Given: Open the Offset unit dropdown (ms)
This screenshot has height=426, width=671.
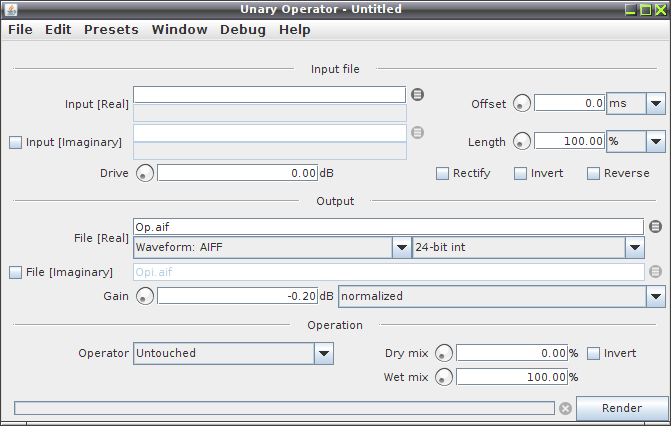Looking at the screenshot, I should click(636, 104).
